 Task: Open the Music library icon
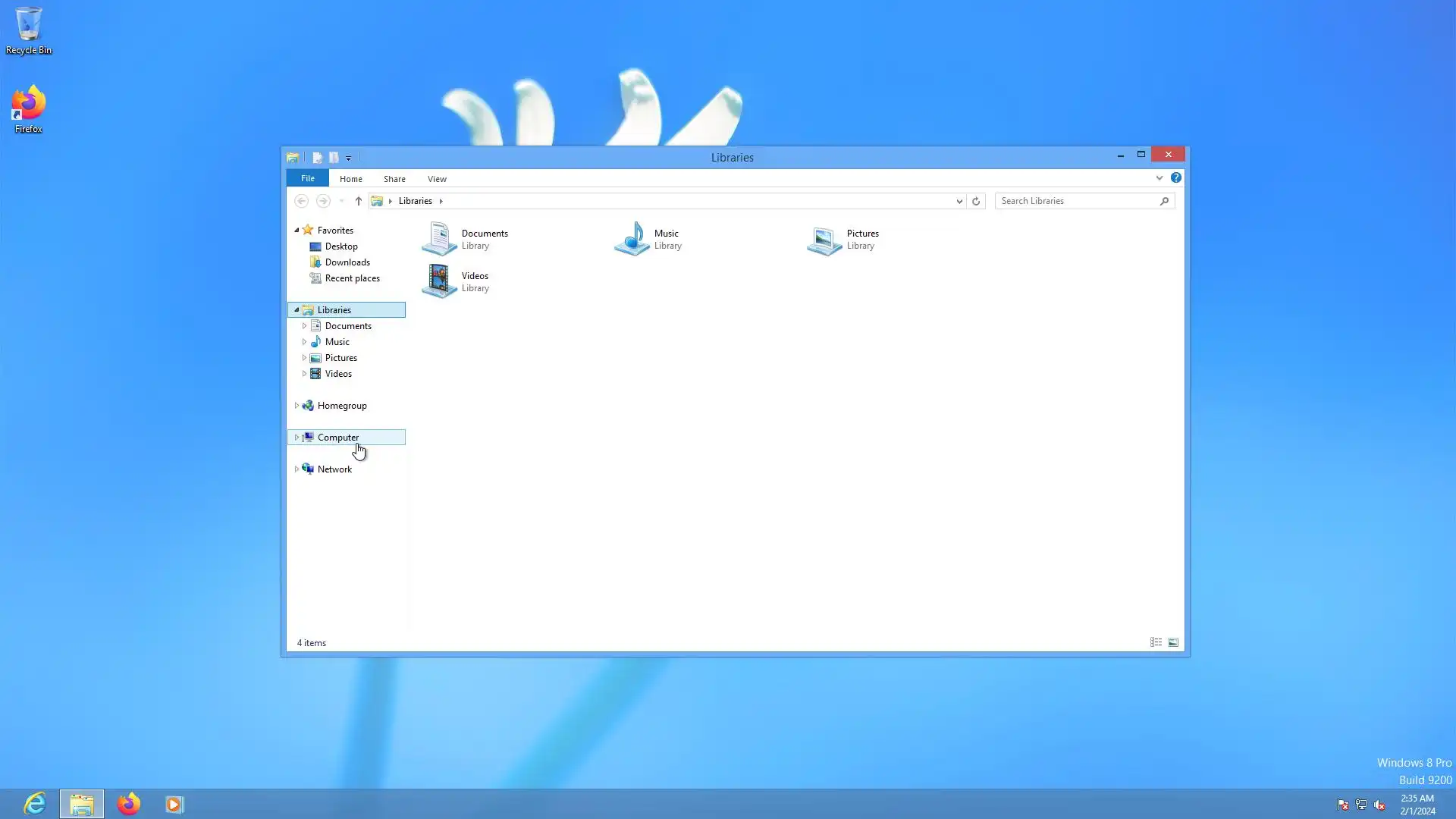(x=632, y=239)
